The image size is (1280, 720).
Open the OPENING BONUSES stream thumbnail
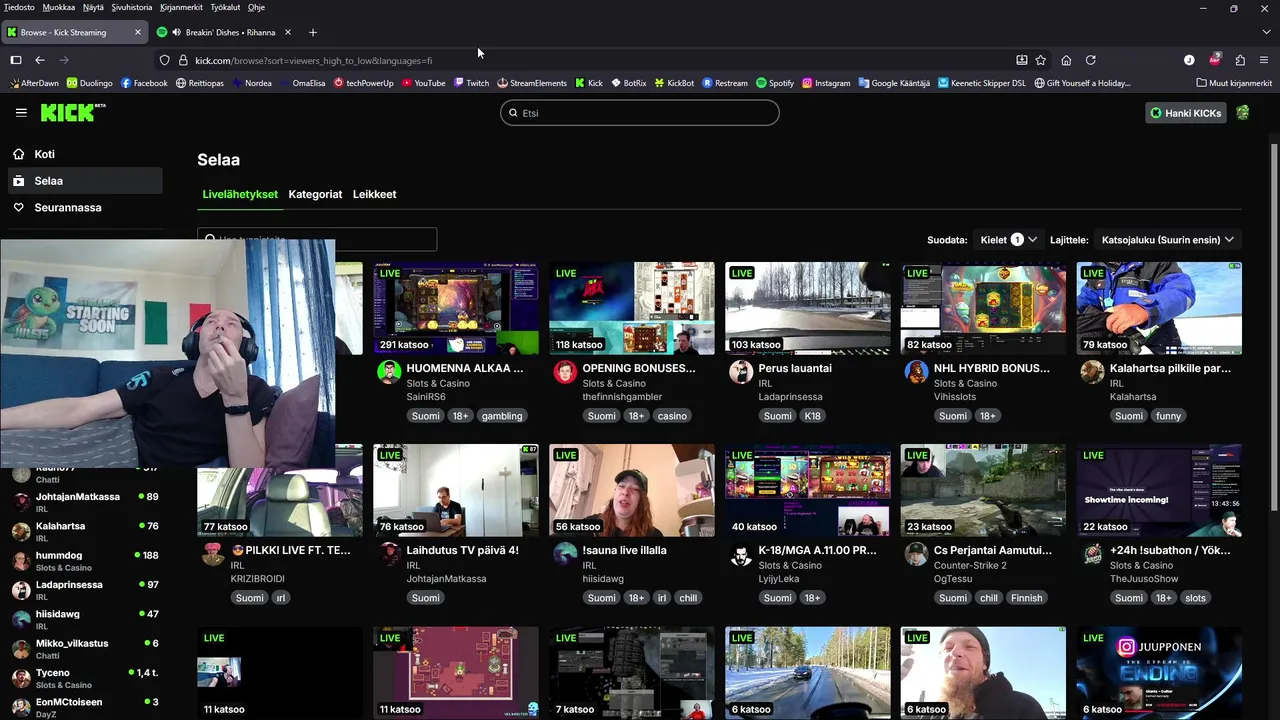point(632,308)
